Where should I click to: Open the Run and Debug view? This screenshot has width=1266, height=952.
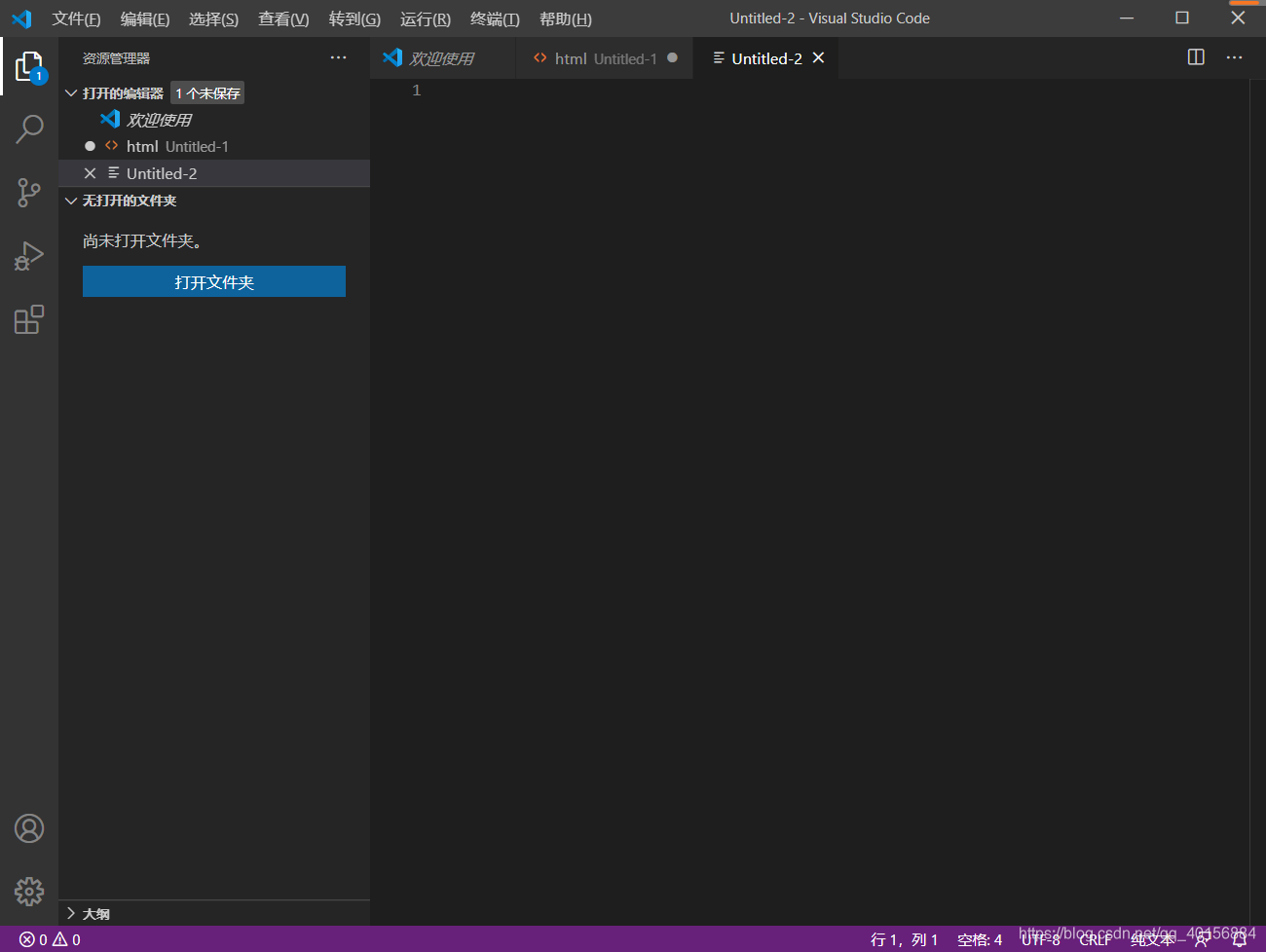(29, 256)
